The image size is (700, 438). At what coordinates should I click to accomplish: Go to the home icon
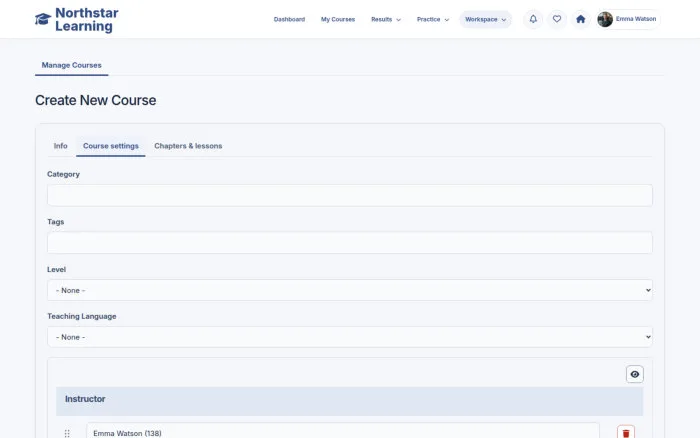tap(580, 19)
